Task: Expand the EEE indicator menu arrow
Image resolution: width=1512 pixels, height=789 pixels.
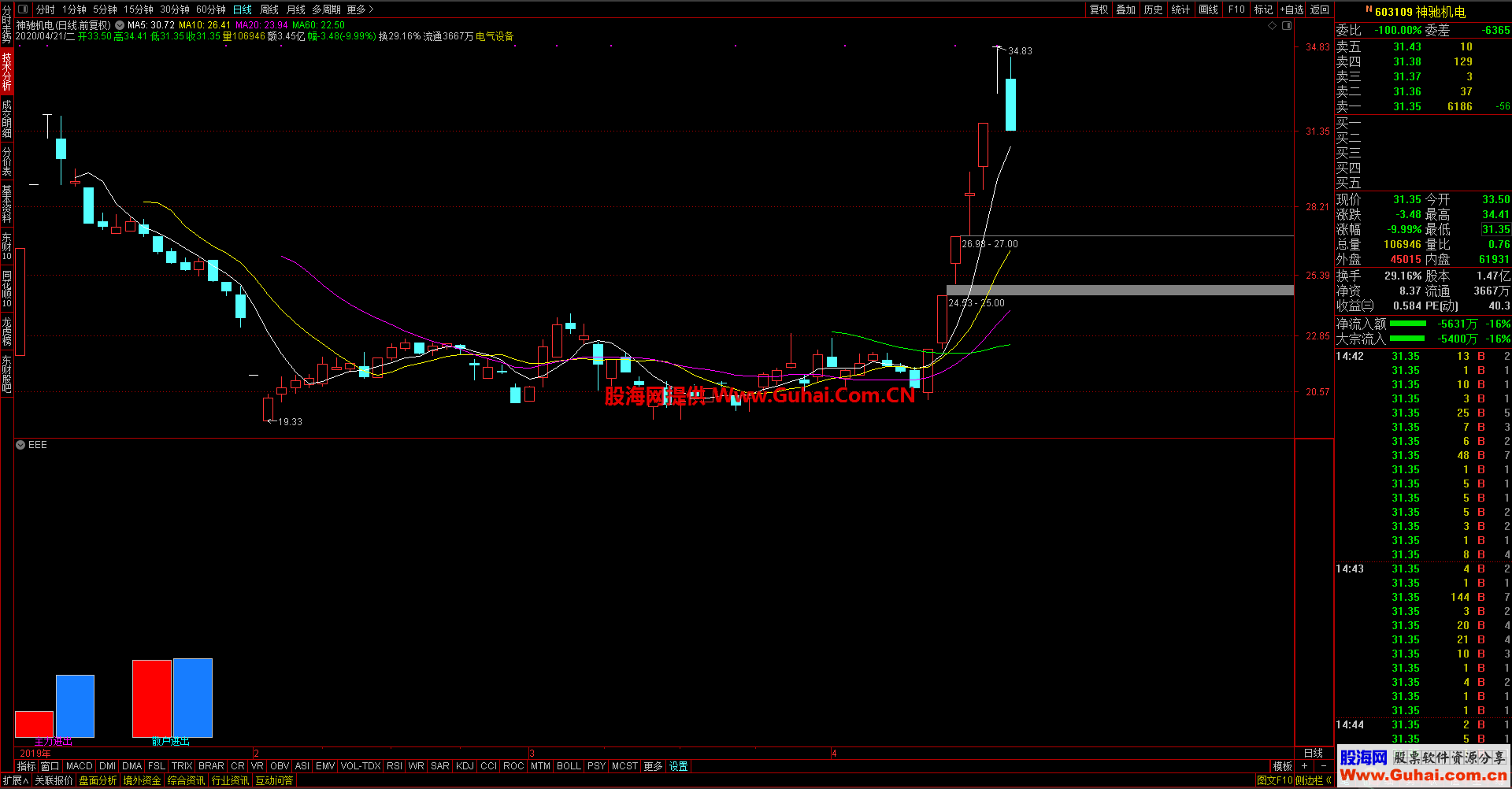Action: click(20, 445)
